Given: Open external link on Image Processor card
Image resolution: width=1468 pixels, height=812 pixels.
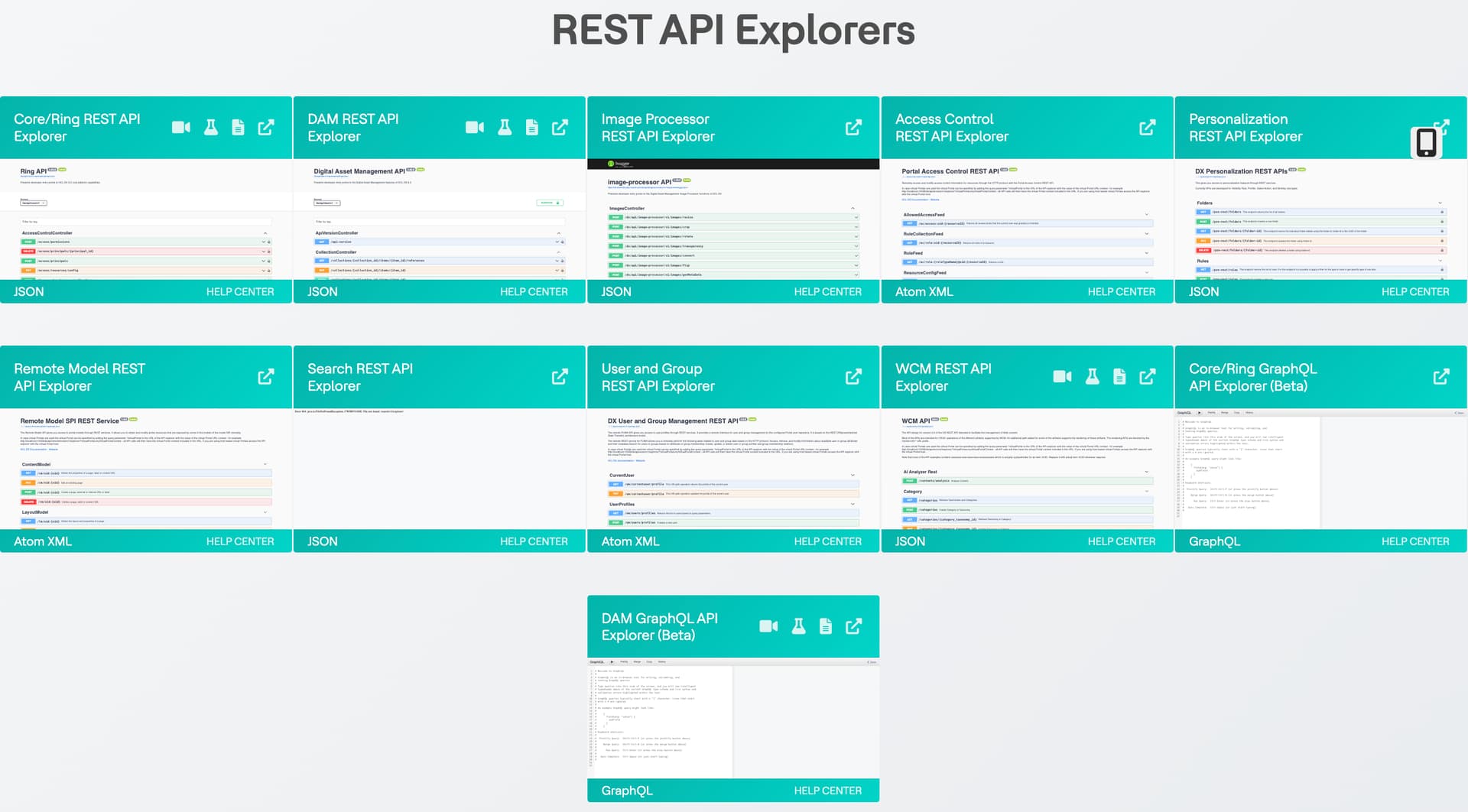Looking at the screenshot, I should point(853,128).
